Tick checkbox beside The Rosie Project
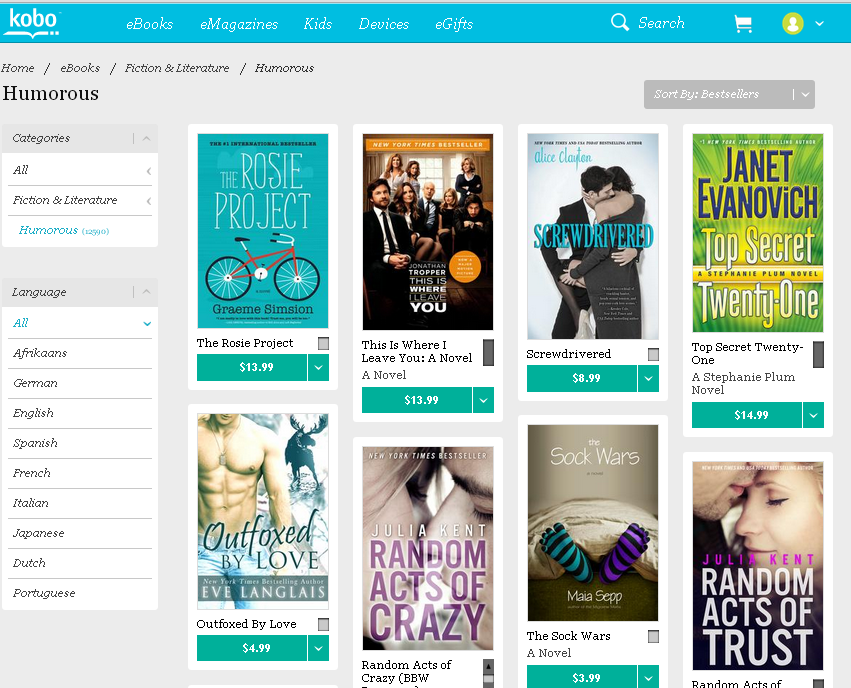851x688 pixels. pos(323,343)
